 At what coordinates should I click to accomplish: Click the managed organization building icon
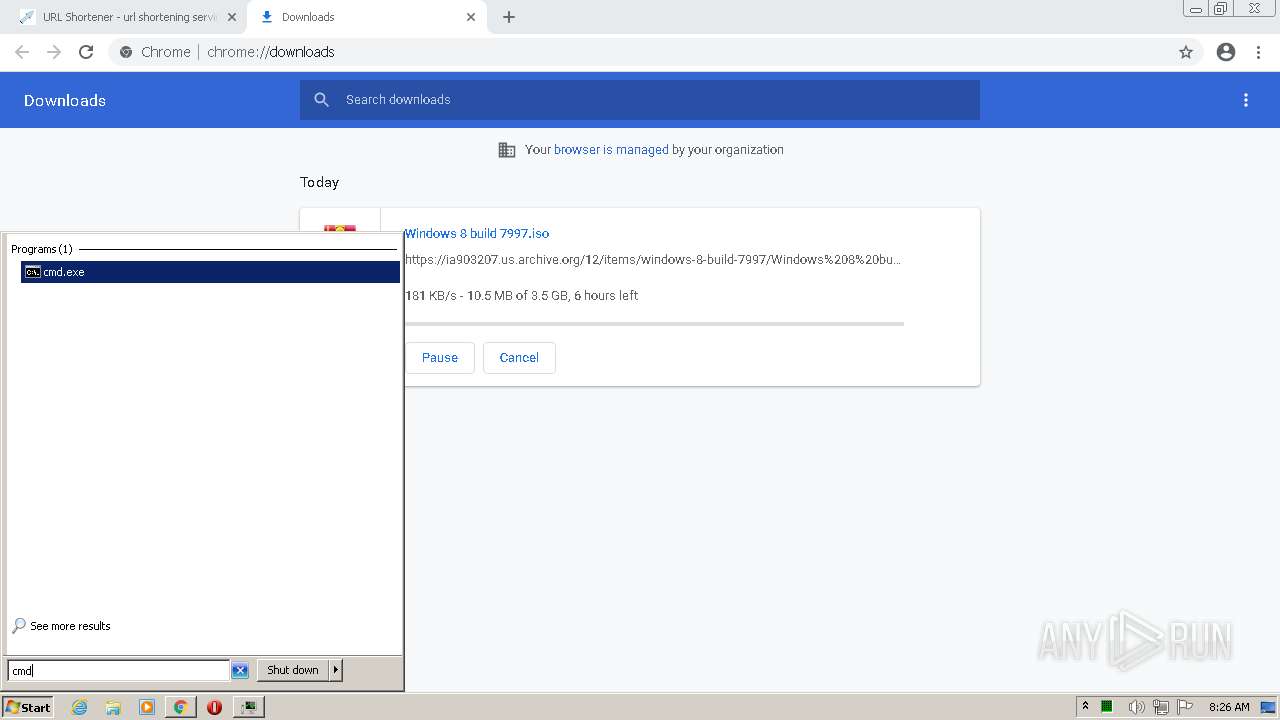507,150
